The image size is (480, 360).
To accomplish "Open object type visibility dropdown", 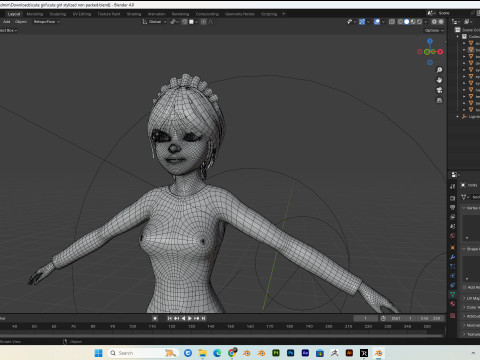I will click(351, 22).
